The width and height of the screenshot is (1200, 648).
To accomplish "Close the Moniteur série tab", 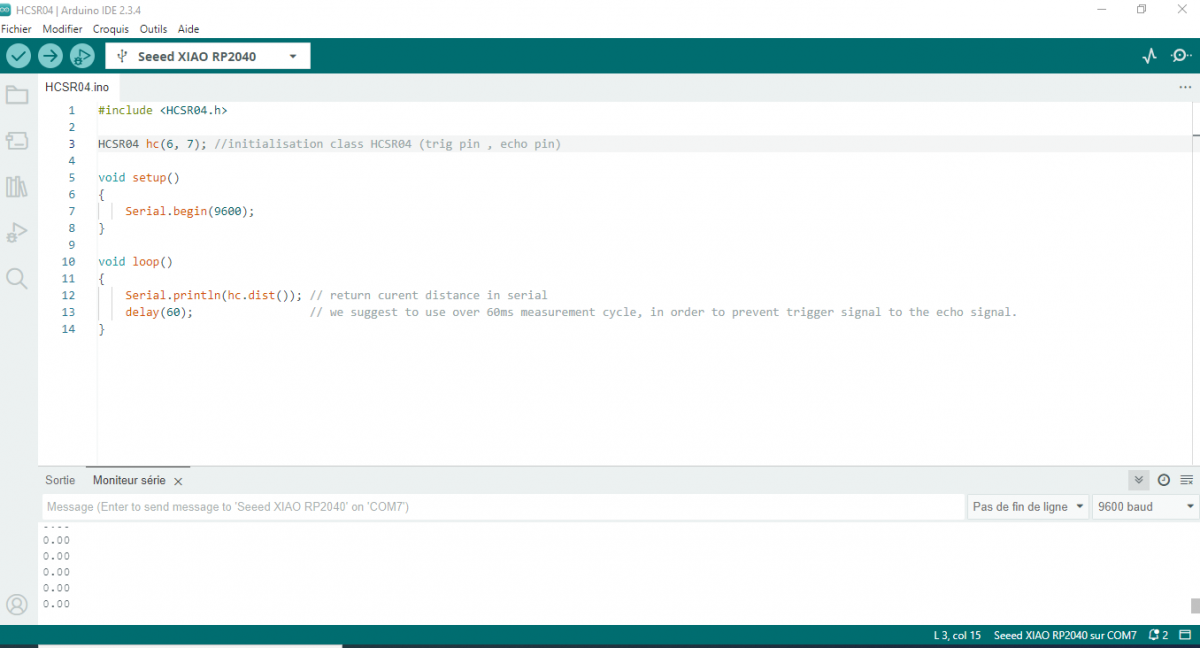I will [x=178, y=481].
